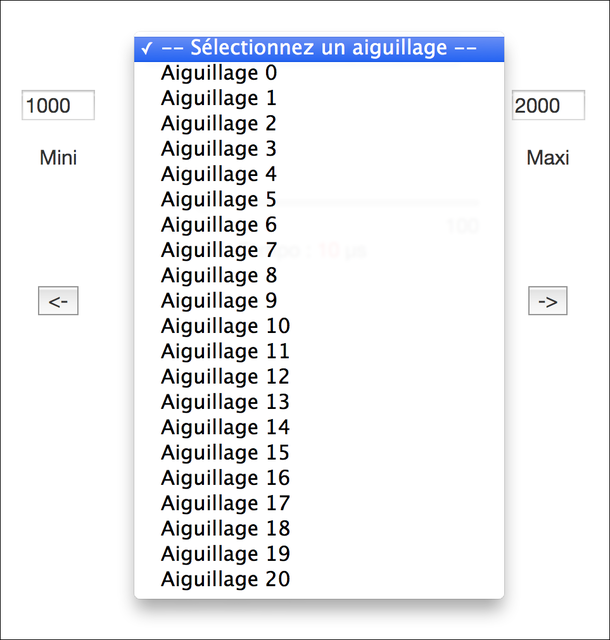Choose Aiguillage 7
Image resolution: width=610 pixels, height=640 pixels.
tap(319, 251)
